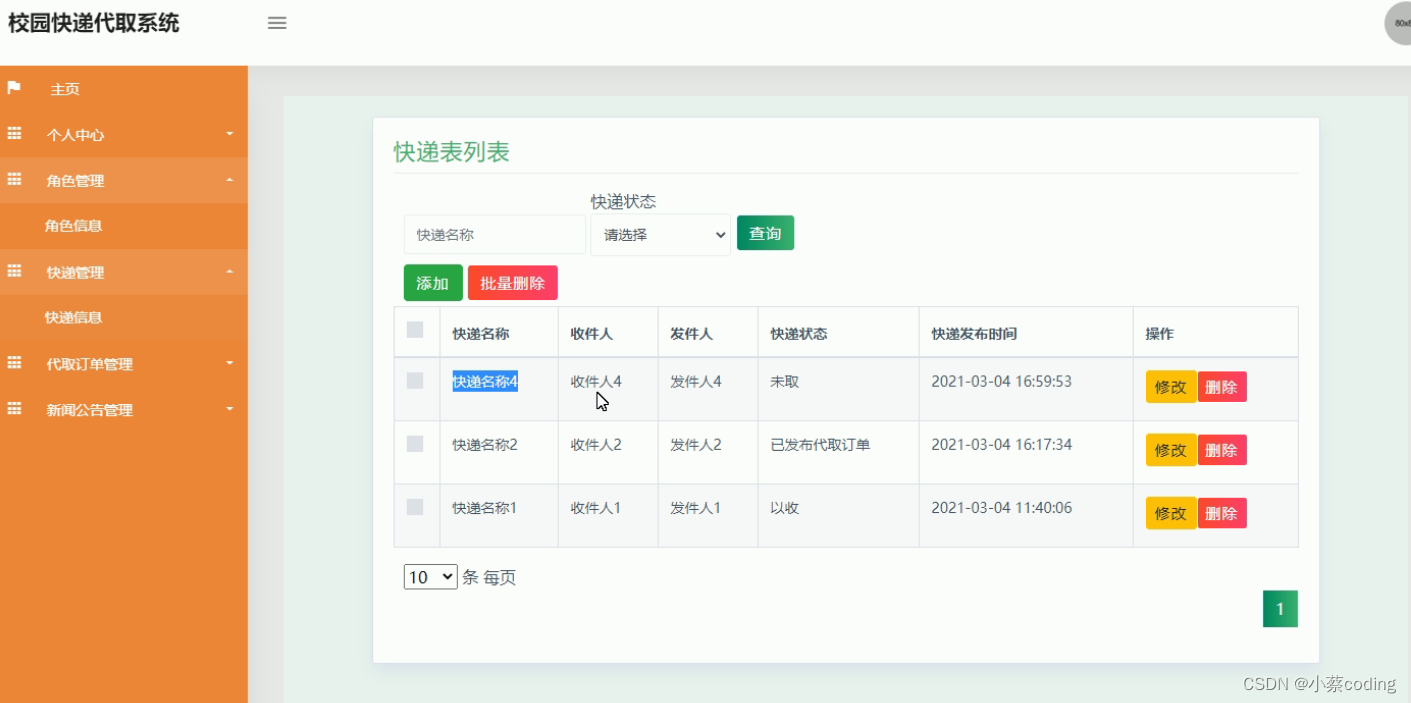Check the checkbox for row 快递名称2
1411x703 pixels.
pos(417,444)
